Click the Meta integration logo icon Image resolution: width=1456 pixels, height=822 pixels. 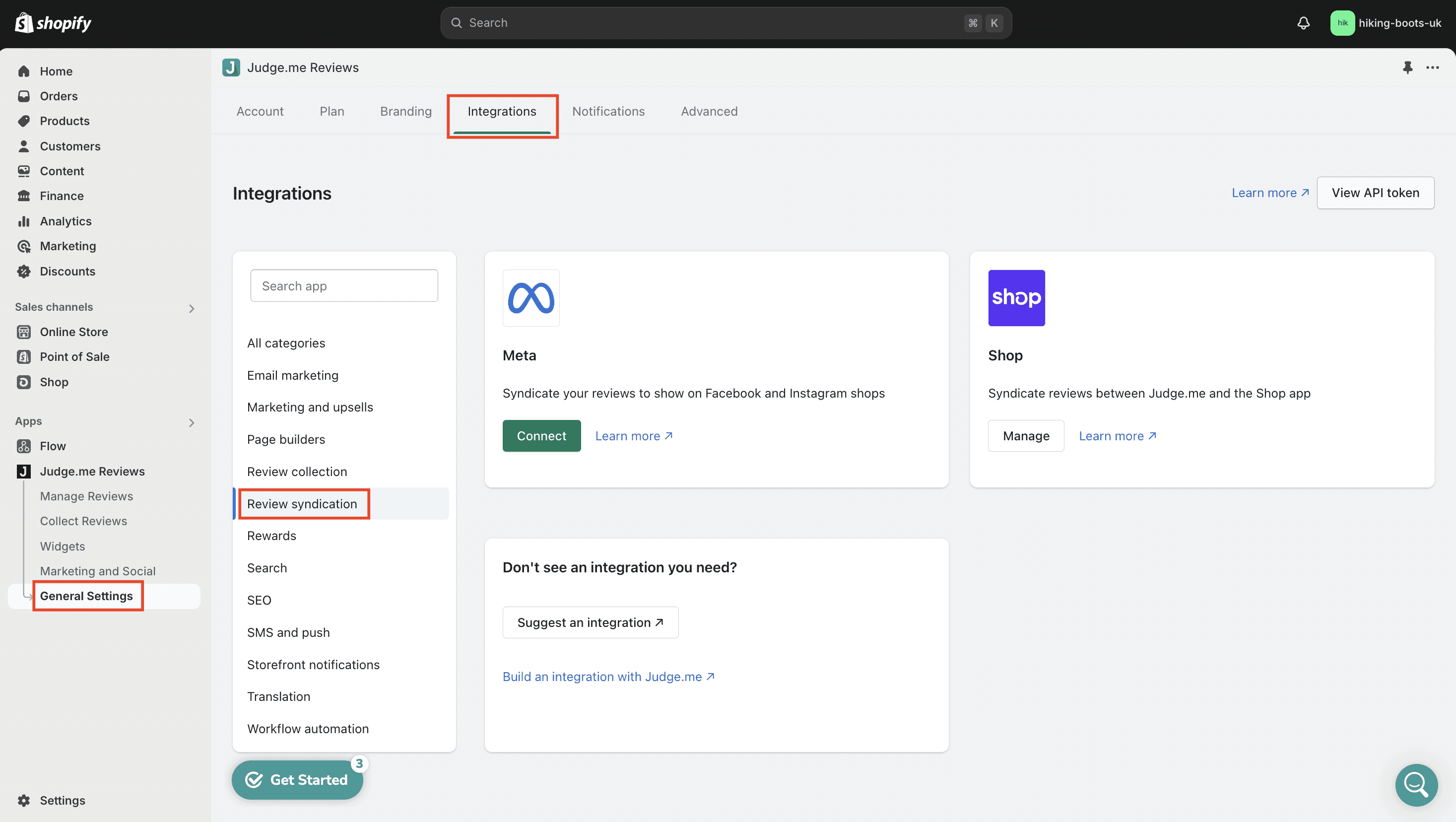(x=531, y=298)
